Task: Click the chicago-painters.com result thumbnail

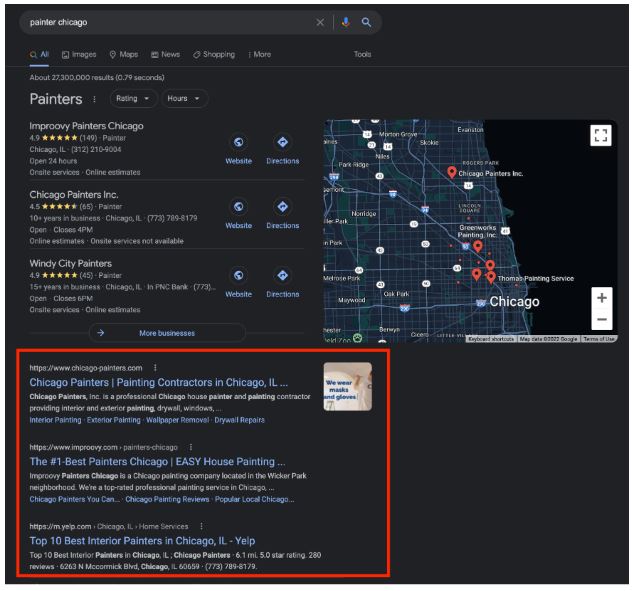Action: point(347,387)
